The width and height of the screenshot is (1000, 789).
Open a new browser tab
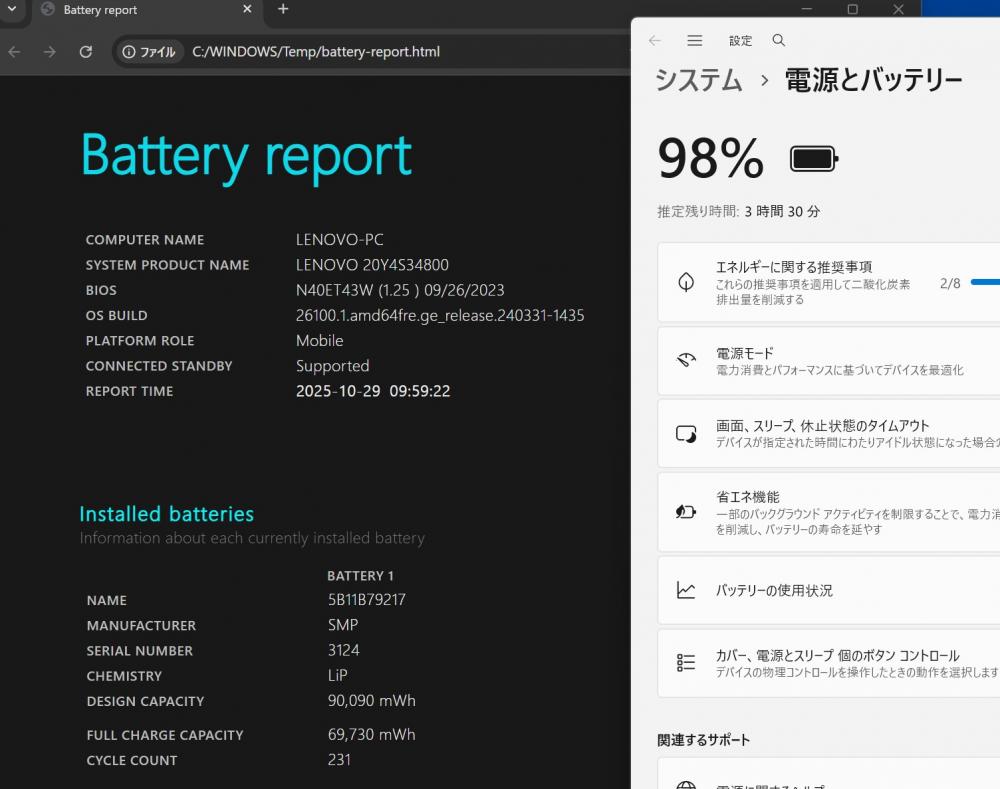(x=283, y=9)
